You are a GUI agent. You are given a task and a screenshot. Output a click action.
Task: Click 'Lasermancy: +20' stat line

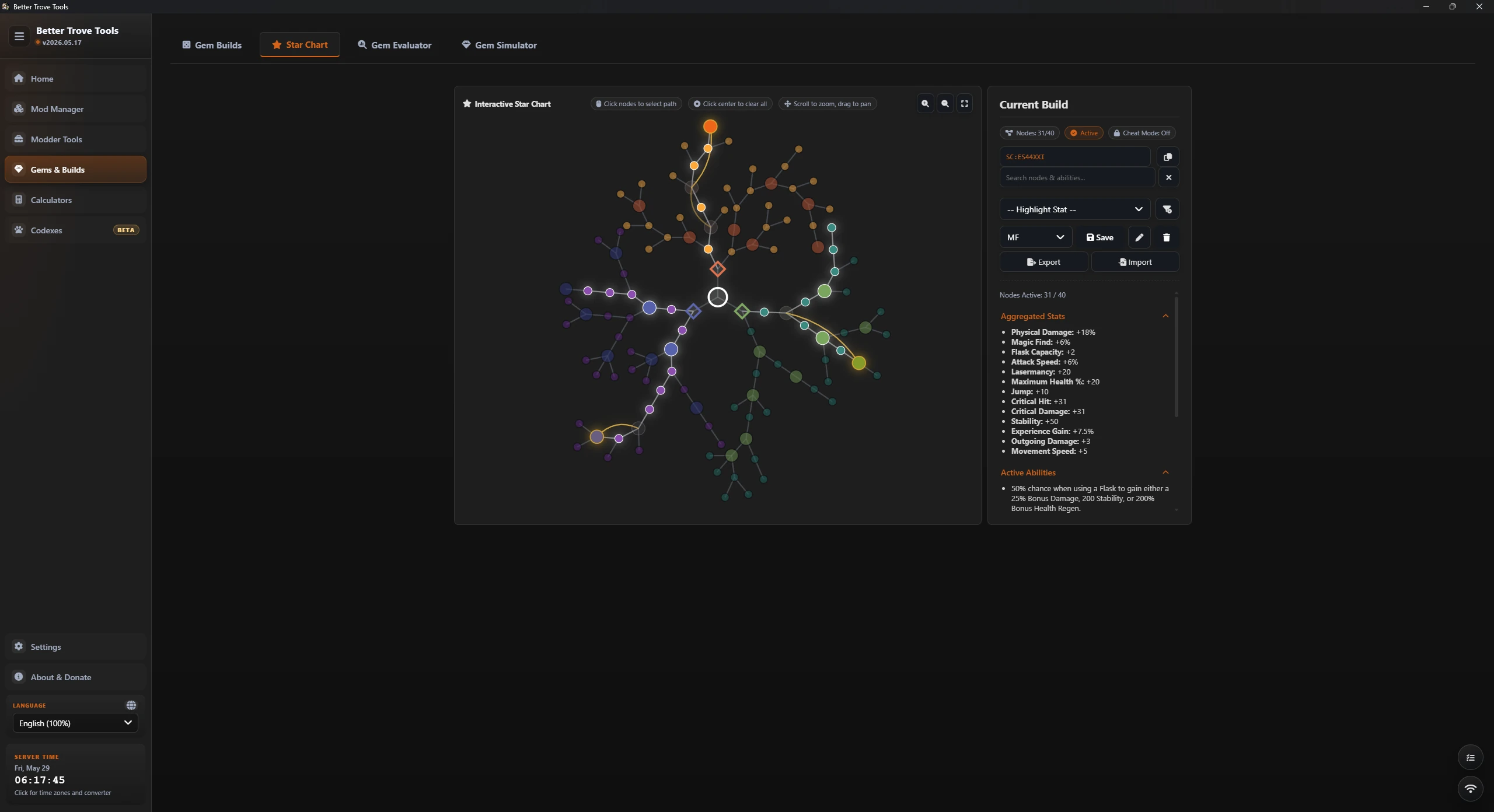1041,372
